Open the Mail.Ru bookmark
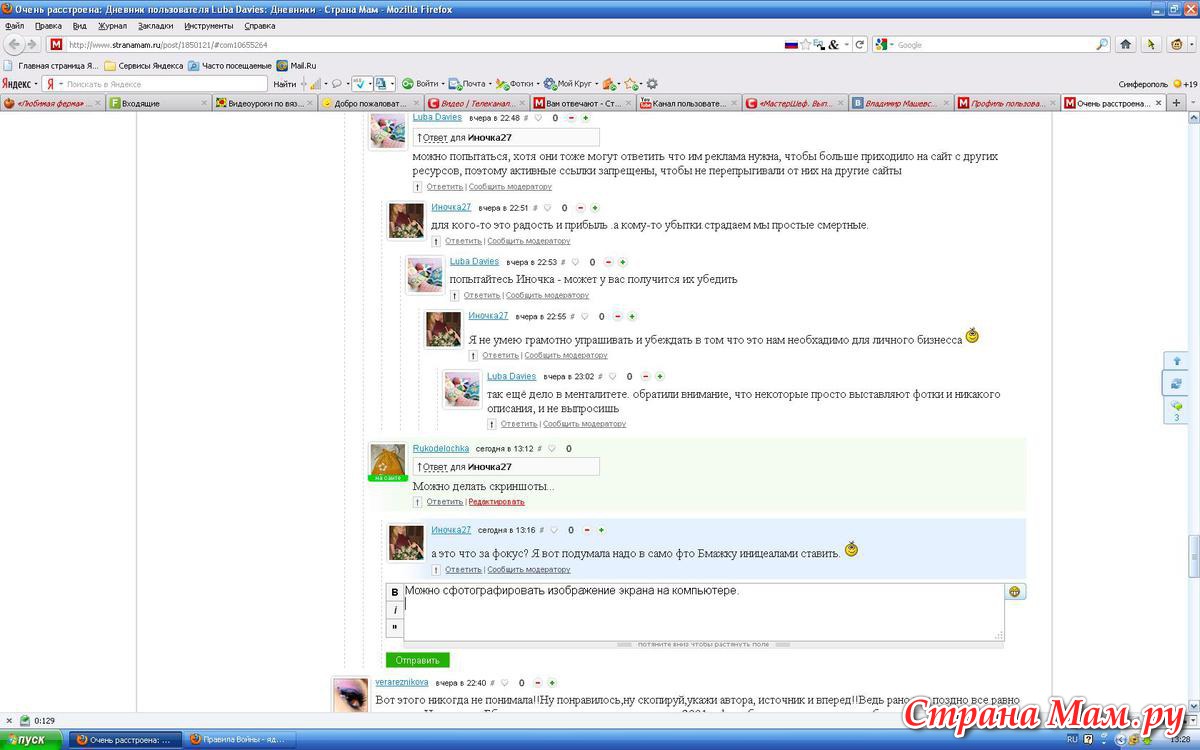 [296, 65]
